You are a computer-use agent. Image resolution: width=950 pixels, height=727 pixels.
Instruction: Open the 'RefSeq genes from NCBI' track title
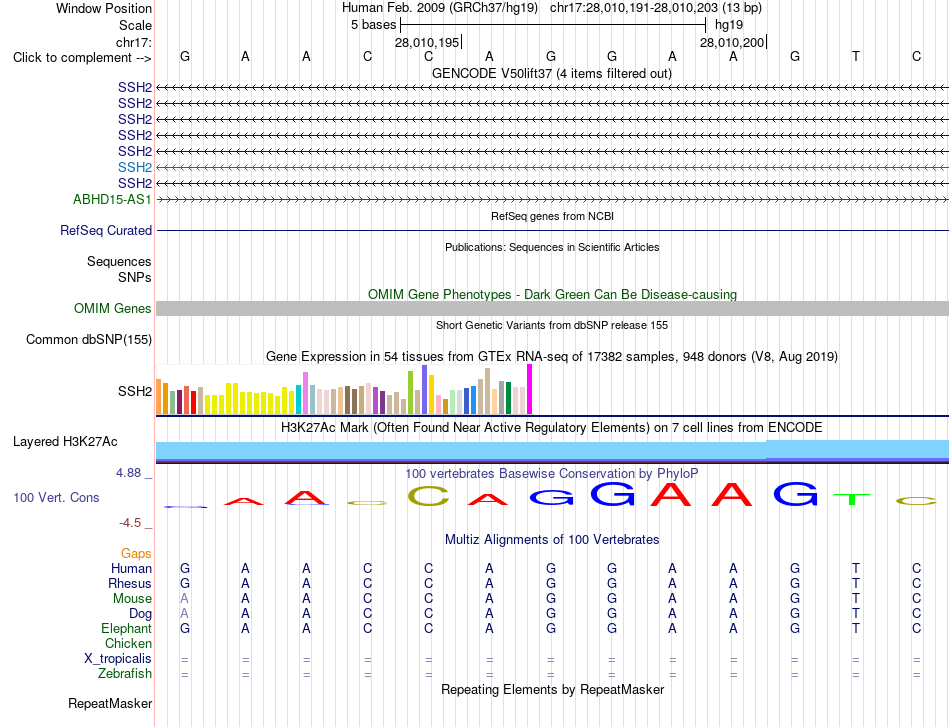[552, 216]
